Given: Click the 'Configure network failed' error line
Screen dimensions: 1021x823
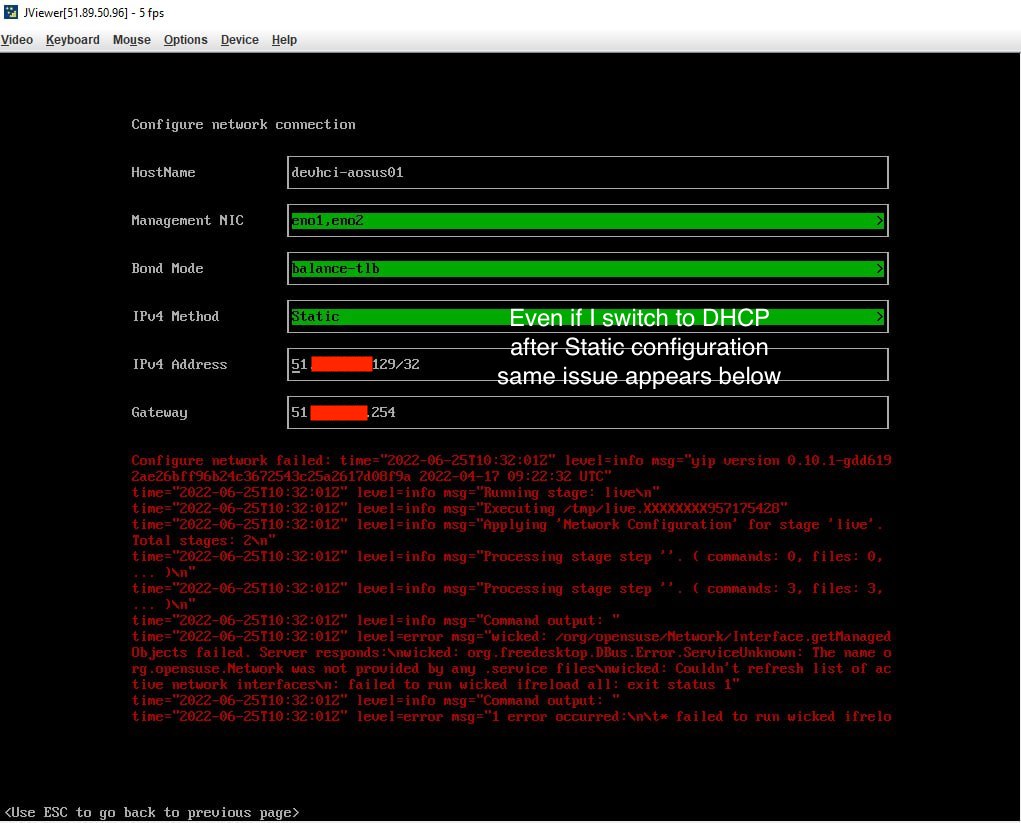Looking at the screenshot, I should click(x=511, y=468).
